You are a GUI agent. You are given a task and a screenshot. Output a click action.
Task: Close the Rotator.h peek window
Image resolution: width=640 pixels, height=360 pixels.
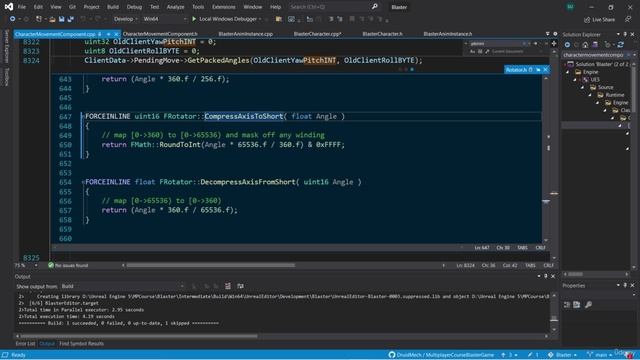tap(545, 70)
